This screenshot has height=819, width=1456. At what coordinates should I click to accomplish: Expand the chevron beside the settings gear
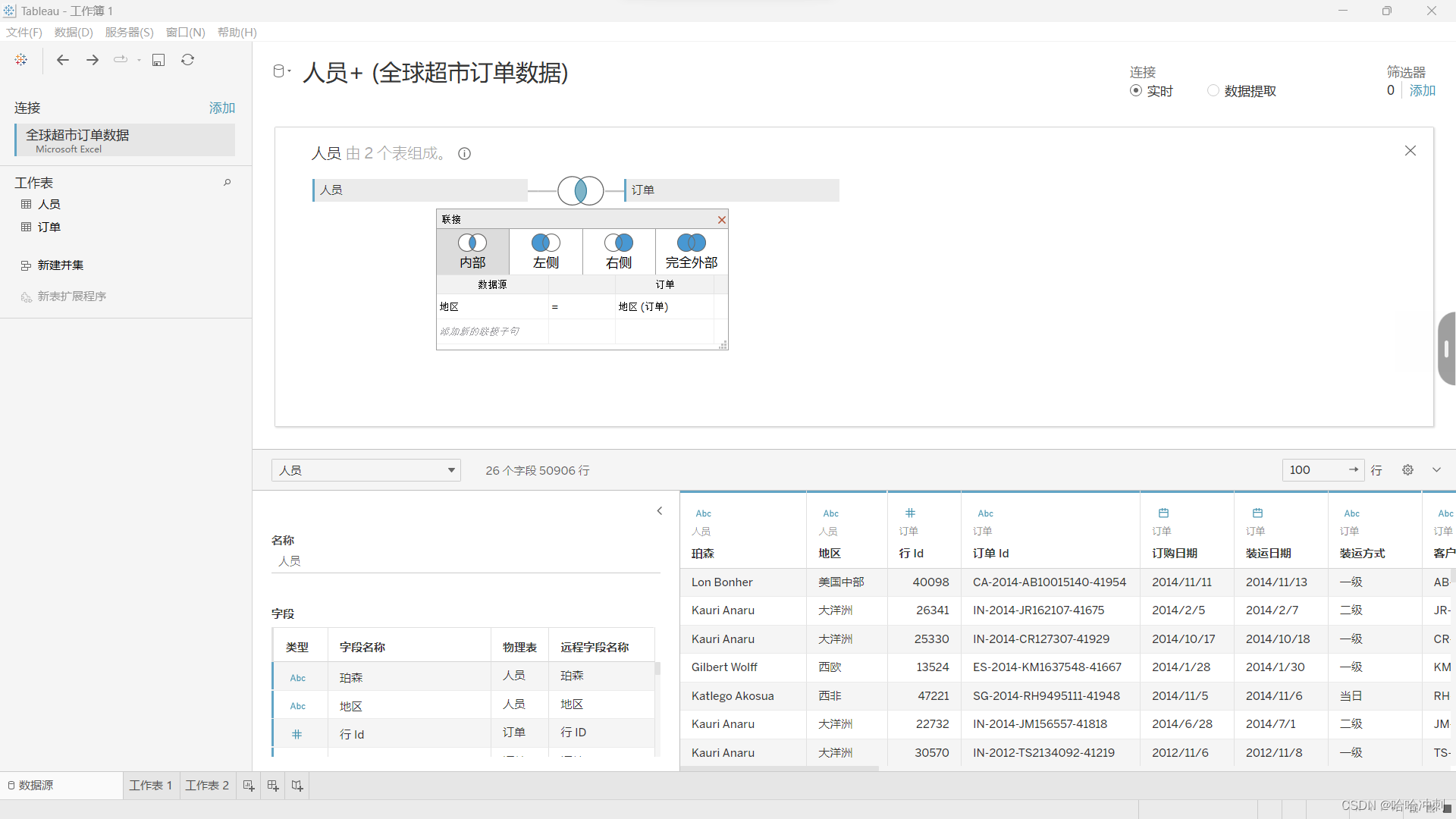click(1436, 470)
